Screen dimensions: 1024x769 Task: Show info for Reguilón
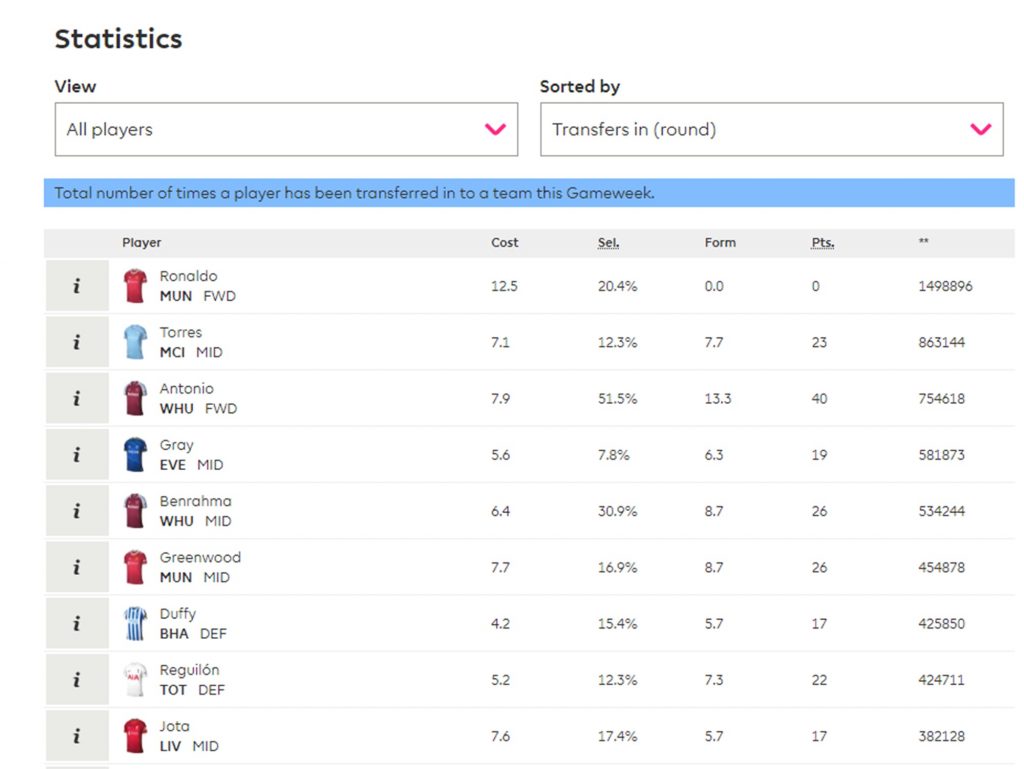77,680
